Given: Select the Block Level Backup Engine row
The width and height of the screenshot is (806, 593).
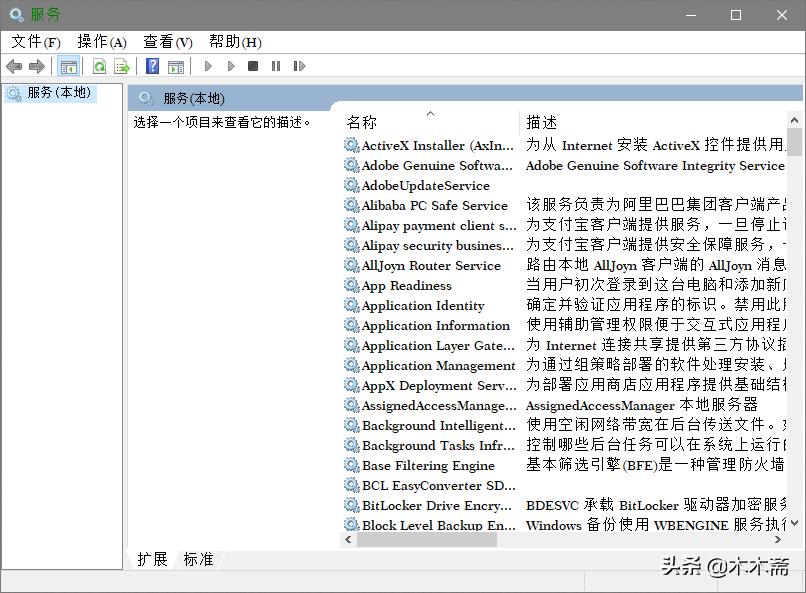Looking at the screenshot, I should coord(564,525).
